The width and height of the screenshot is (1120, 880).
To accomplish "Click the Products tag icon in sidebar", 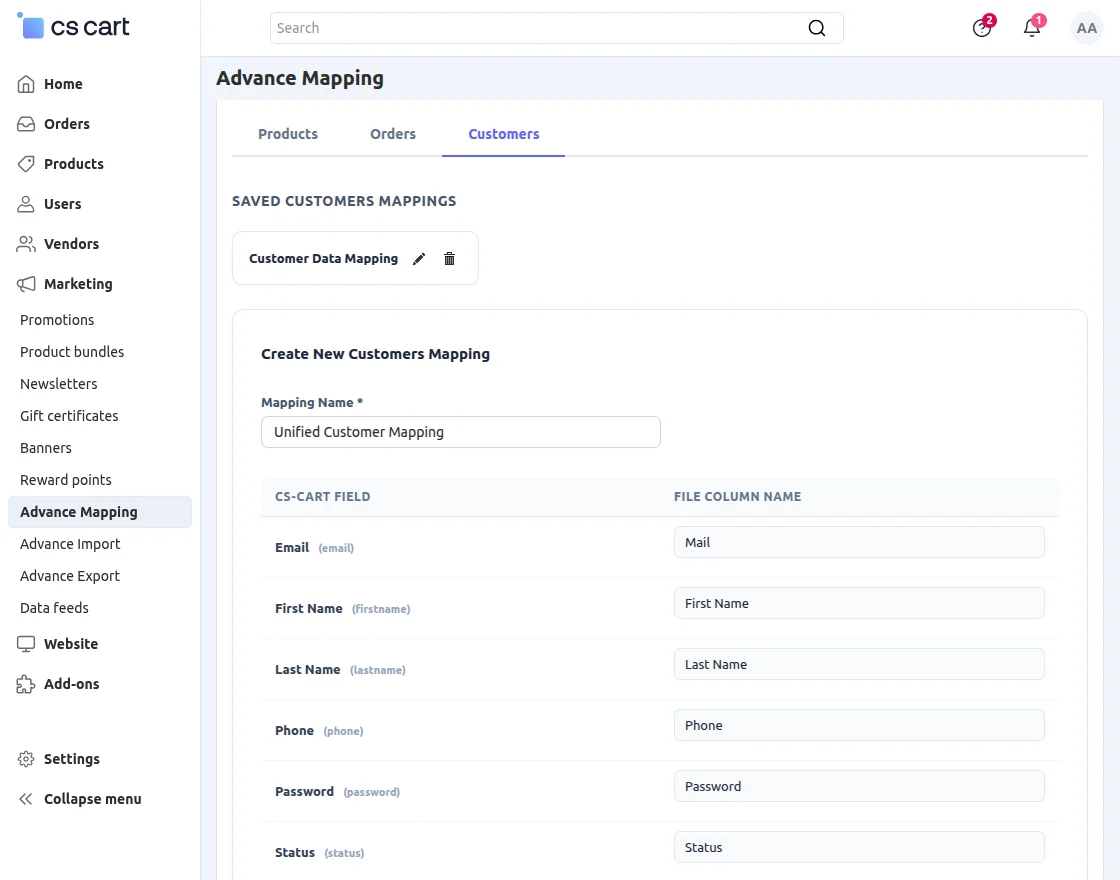I will coord(26,164).
